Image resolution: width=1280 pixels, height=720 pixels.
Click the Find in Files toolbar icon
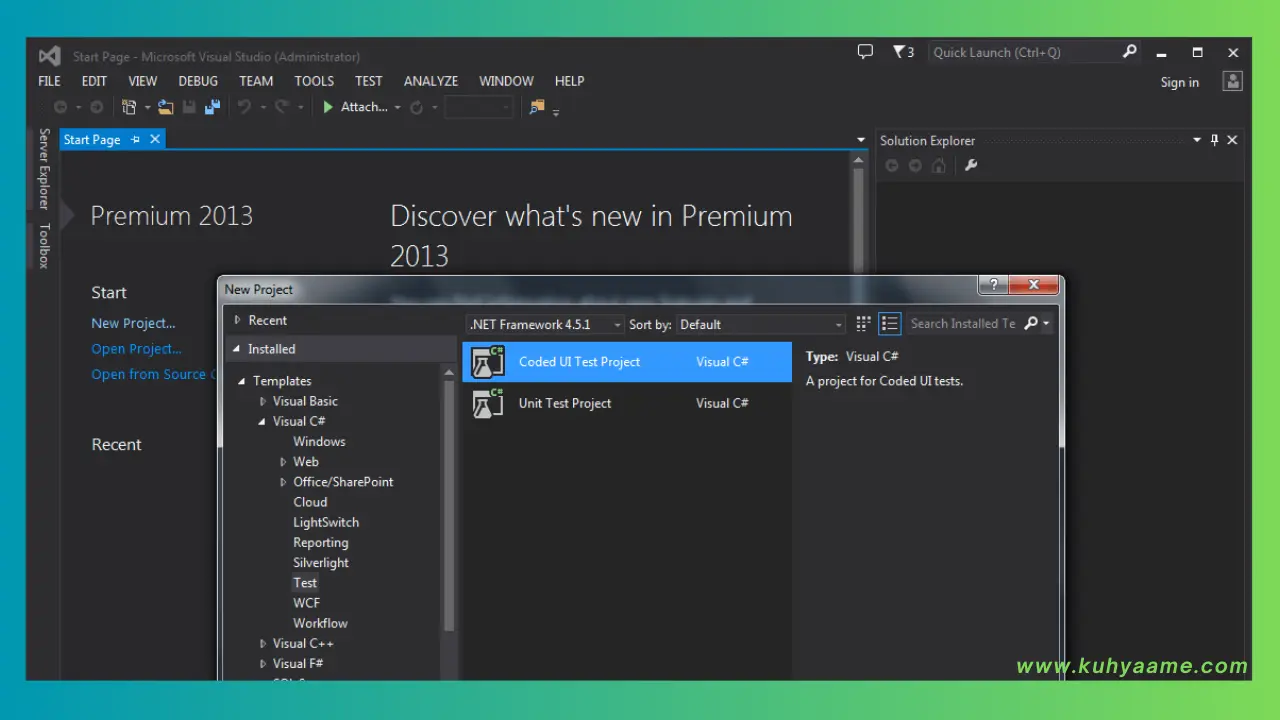(x=537, y=107)
